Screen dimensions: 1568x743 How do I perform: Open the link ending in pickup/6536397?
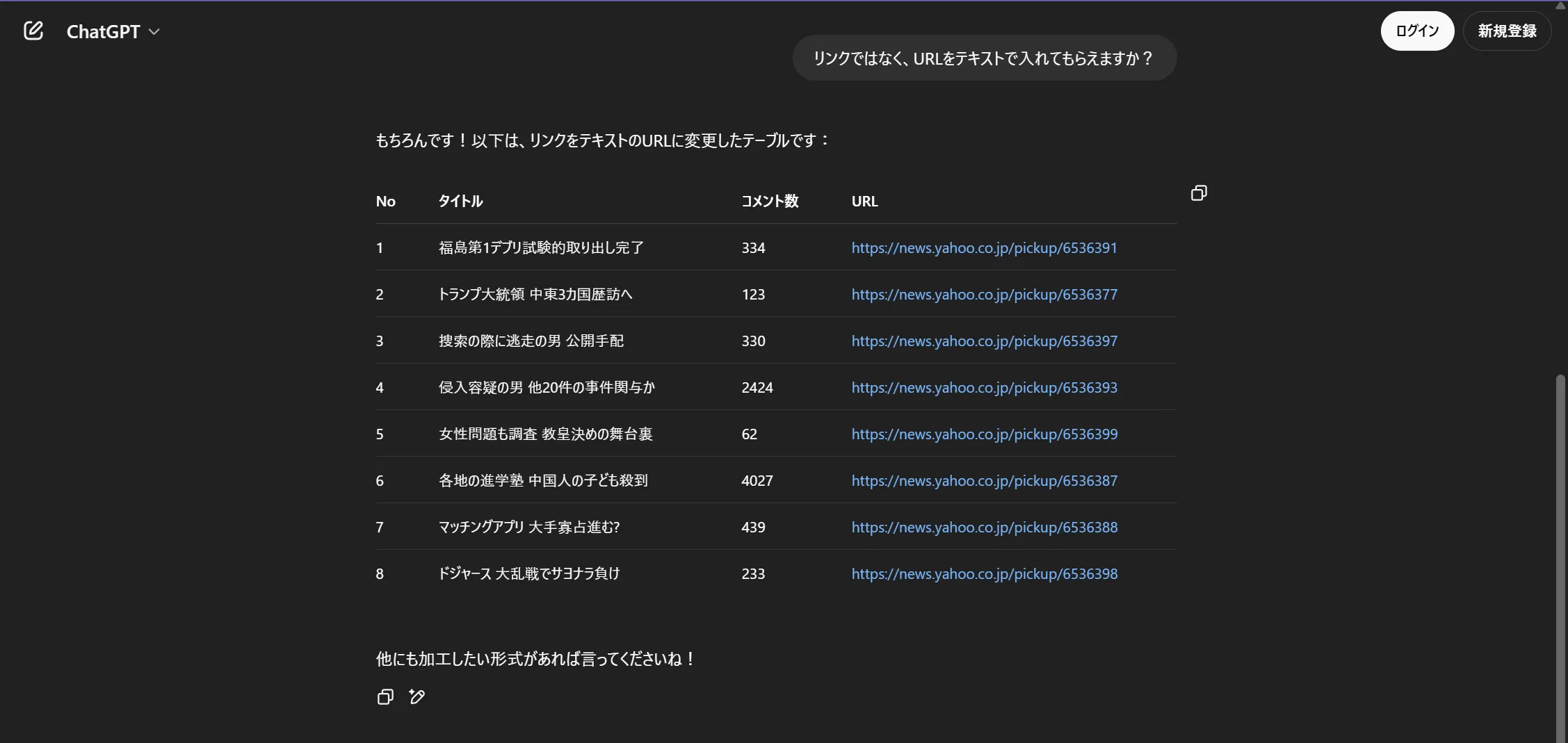click(x=985, y=341)
